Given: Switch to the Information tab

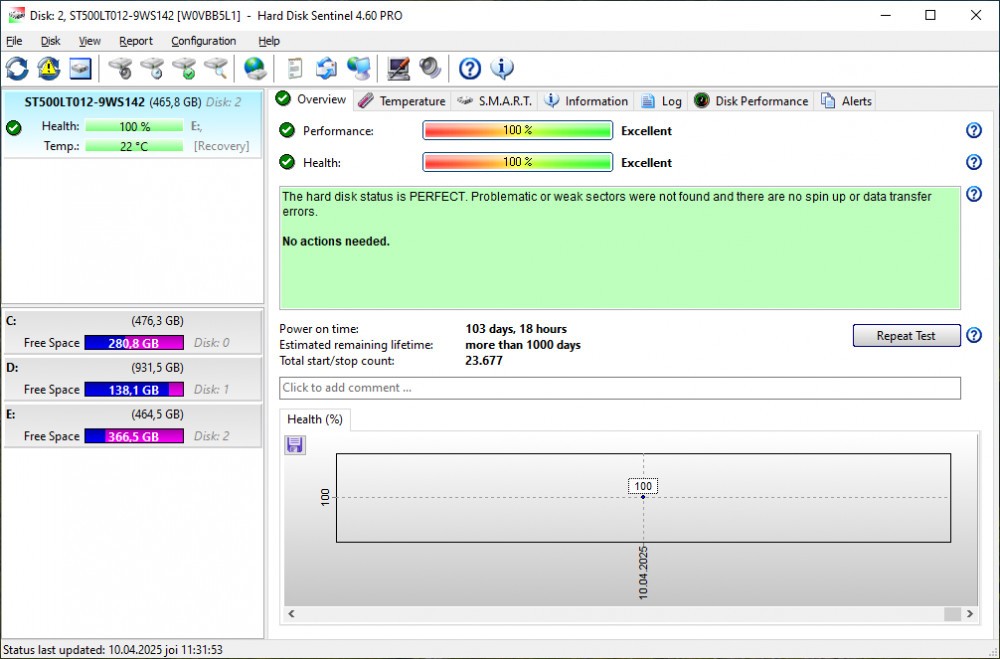Looking at the screenshot, I should (586, 101).
